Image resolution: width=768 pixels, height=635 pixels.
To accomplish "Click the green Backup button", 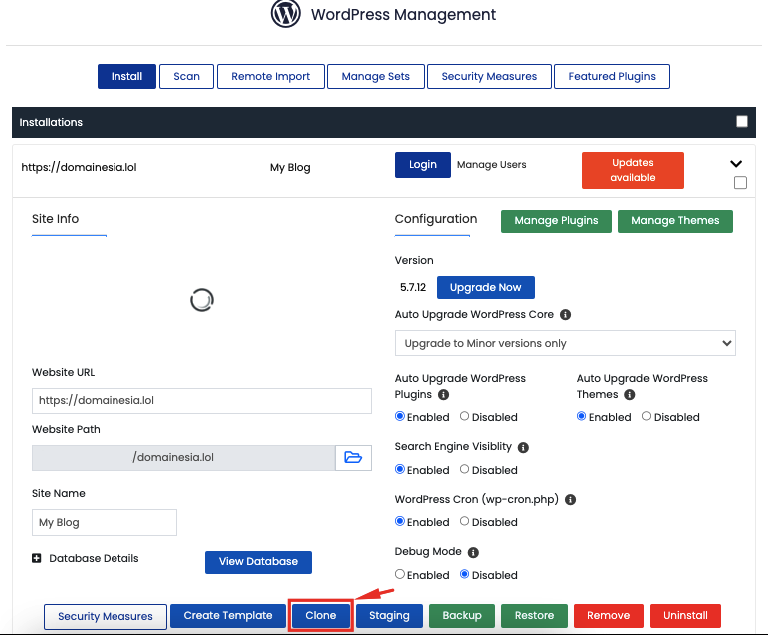I will tap(462, 616).
